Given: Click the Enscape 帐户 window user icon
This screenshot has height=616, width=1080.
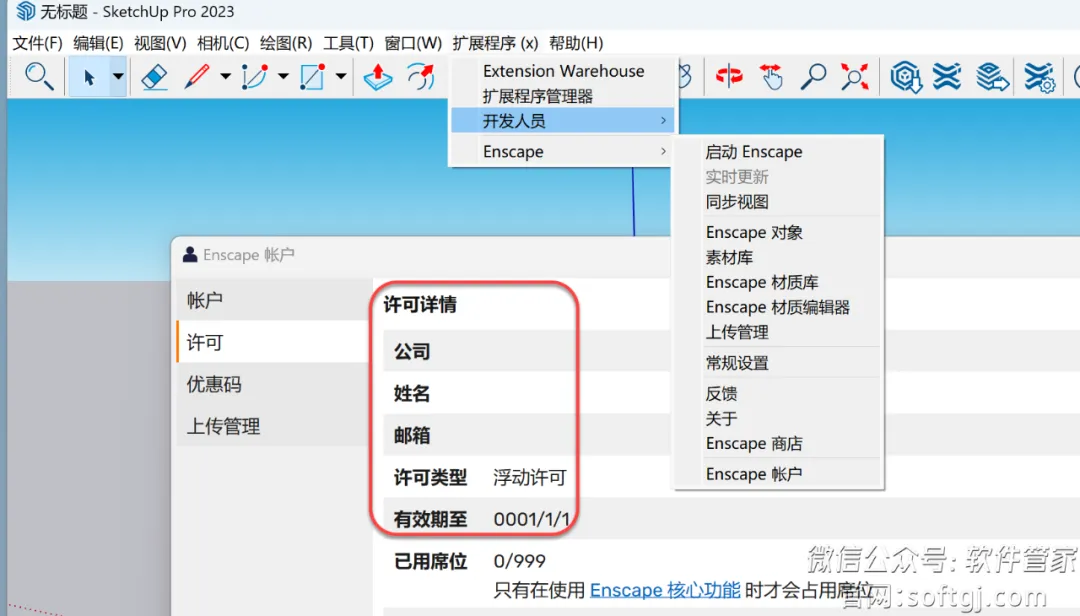Looking at the screenshot, I should (190, 254).
